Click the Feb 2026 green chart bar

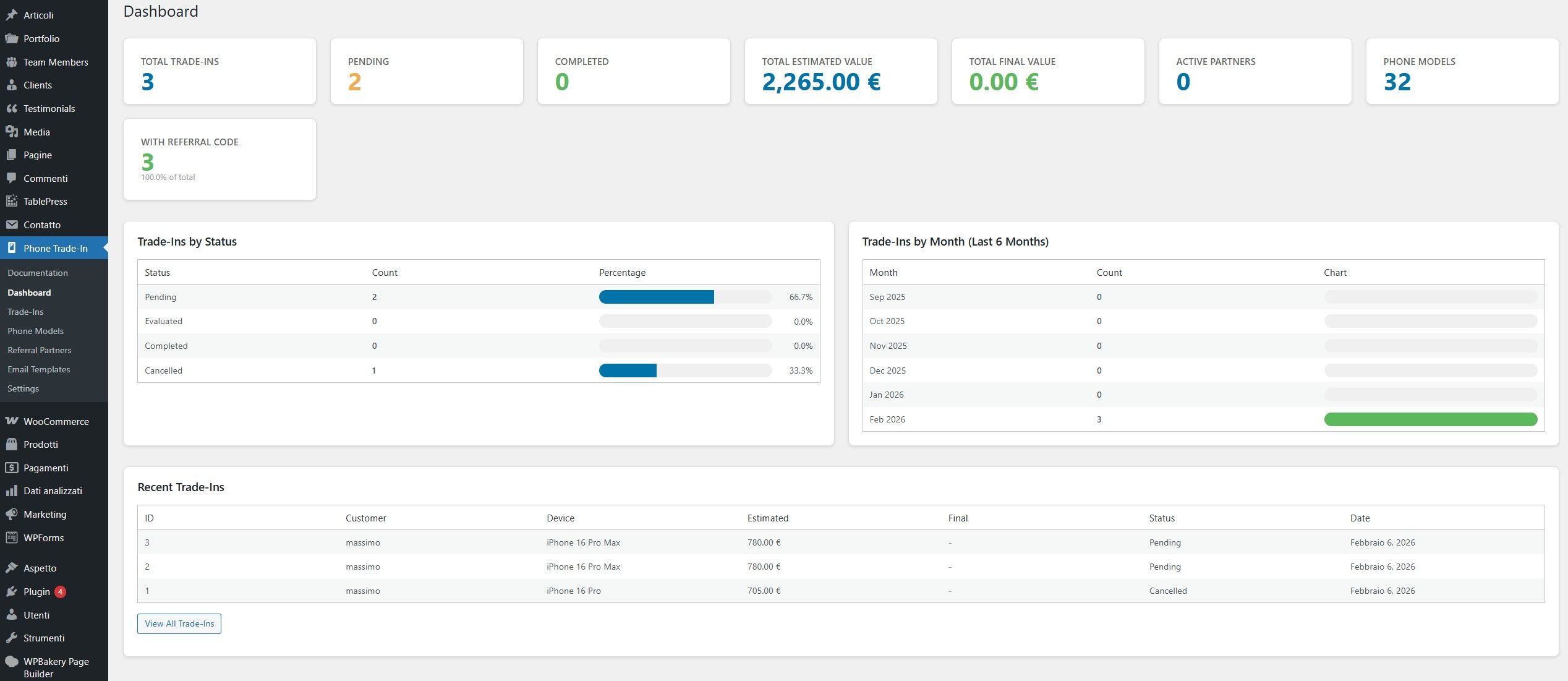[1430, 419]
